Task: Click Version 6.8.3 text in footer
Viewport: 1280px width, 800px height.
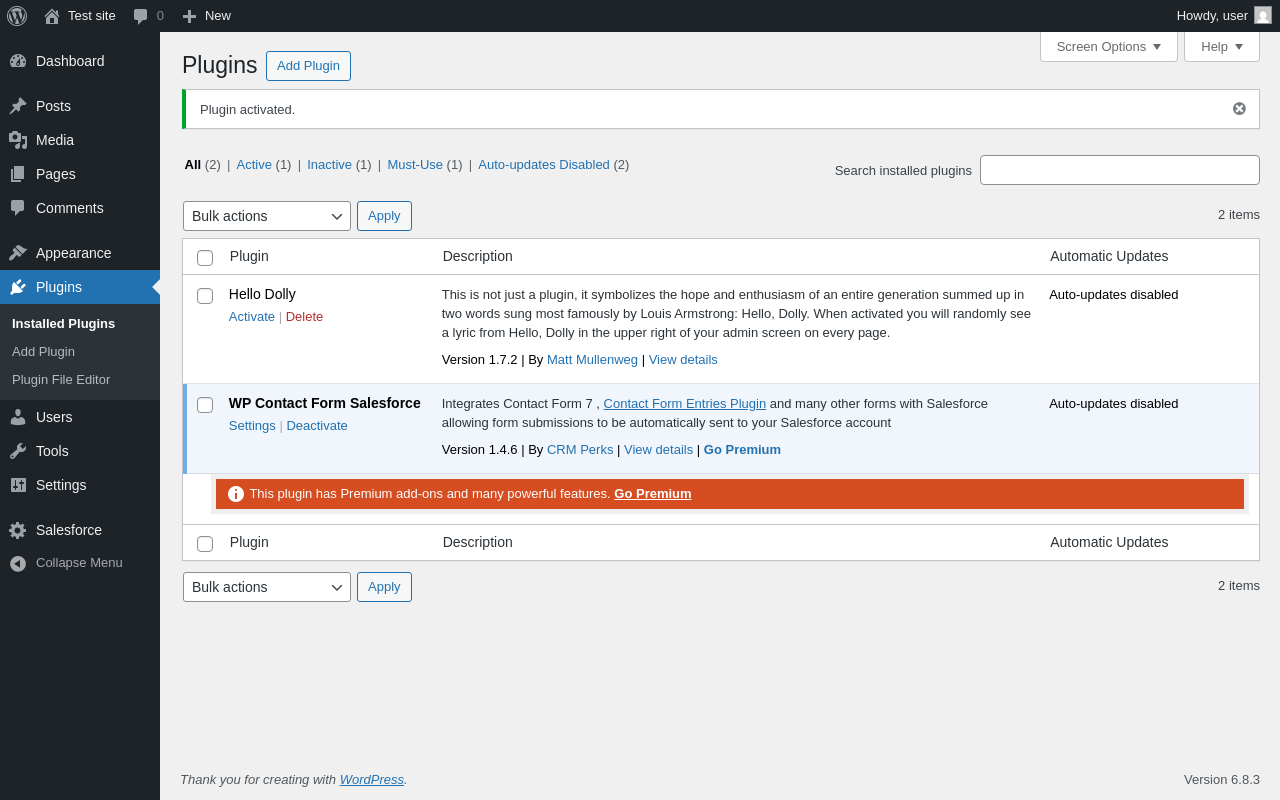Action: point(1222,780)
